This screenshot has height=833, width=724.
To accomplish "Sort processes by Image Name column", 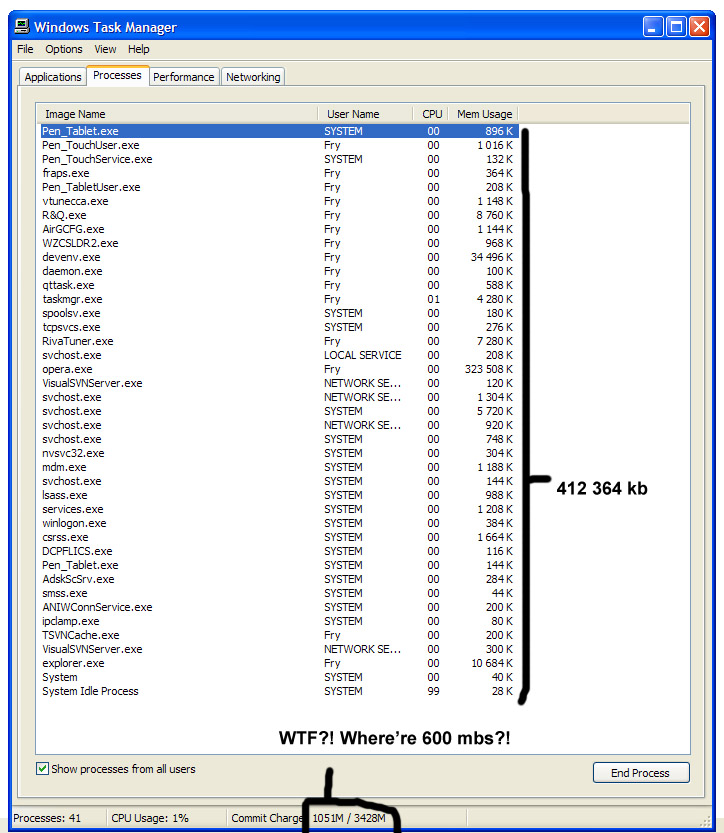I will [178, 114].
